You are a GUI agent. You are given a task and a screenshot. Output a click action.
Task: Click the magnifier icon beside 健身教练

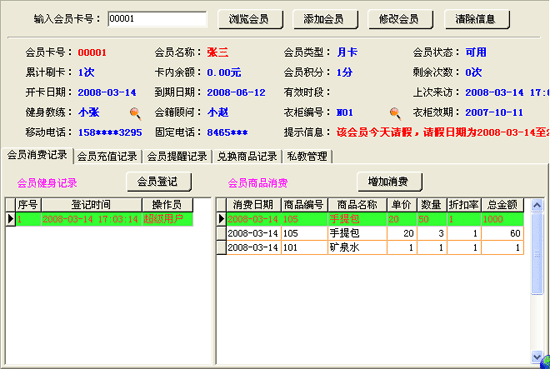click(135, 114)
